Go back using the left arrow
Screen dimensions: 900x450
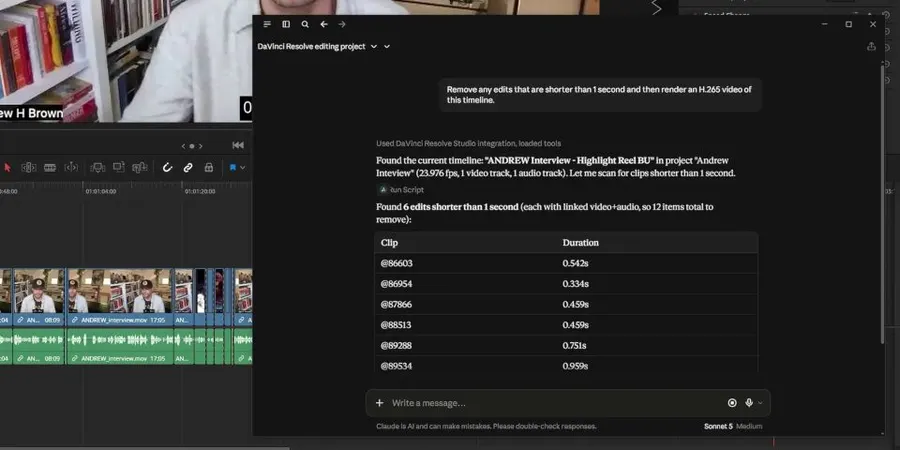(324, 24)
